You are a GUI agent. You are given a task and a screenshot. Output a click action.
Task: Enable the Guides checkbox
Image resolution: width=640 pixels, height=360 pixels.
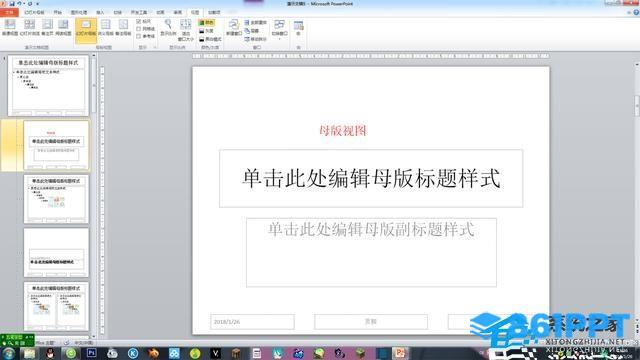145,36
